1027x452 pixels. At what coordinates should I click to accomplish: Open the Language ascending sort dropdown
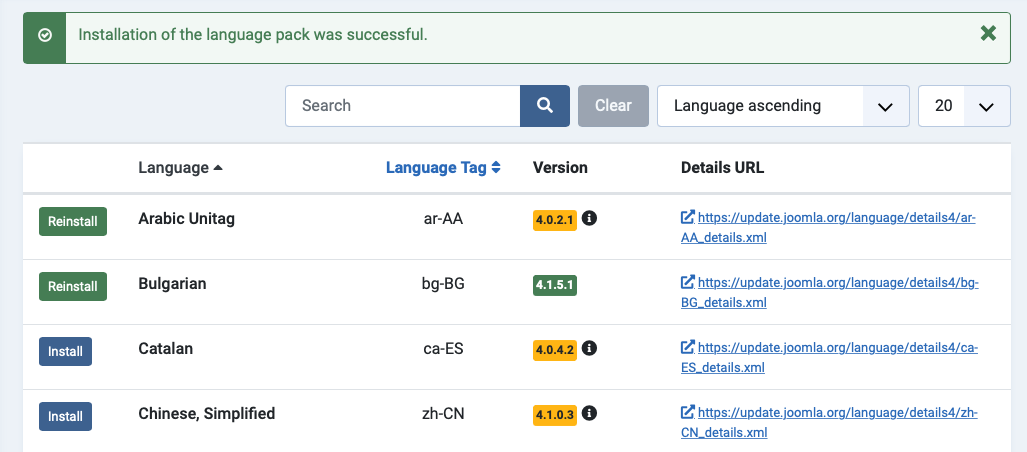pos(783,105)
